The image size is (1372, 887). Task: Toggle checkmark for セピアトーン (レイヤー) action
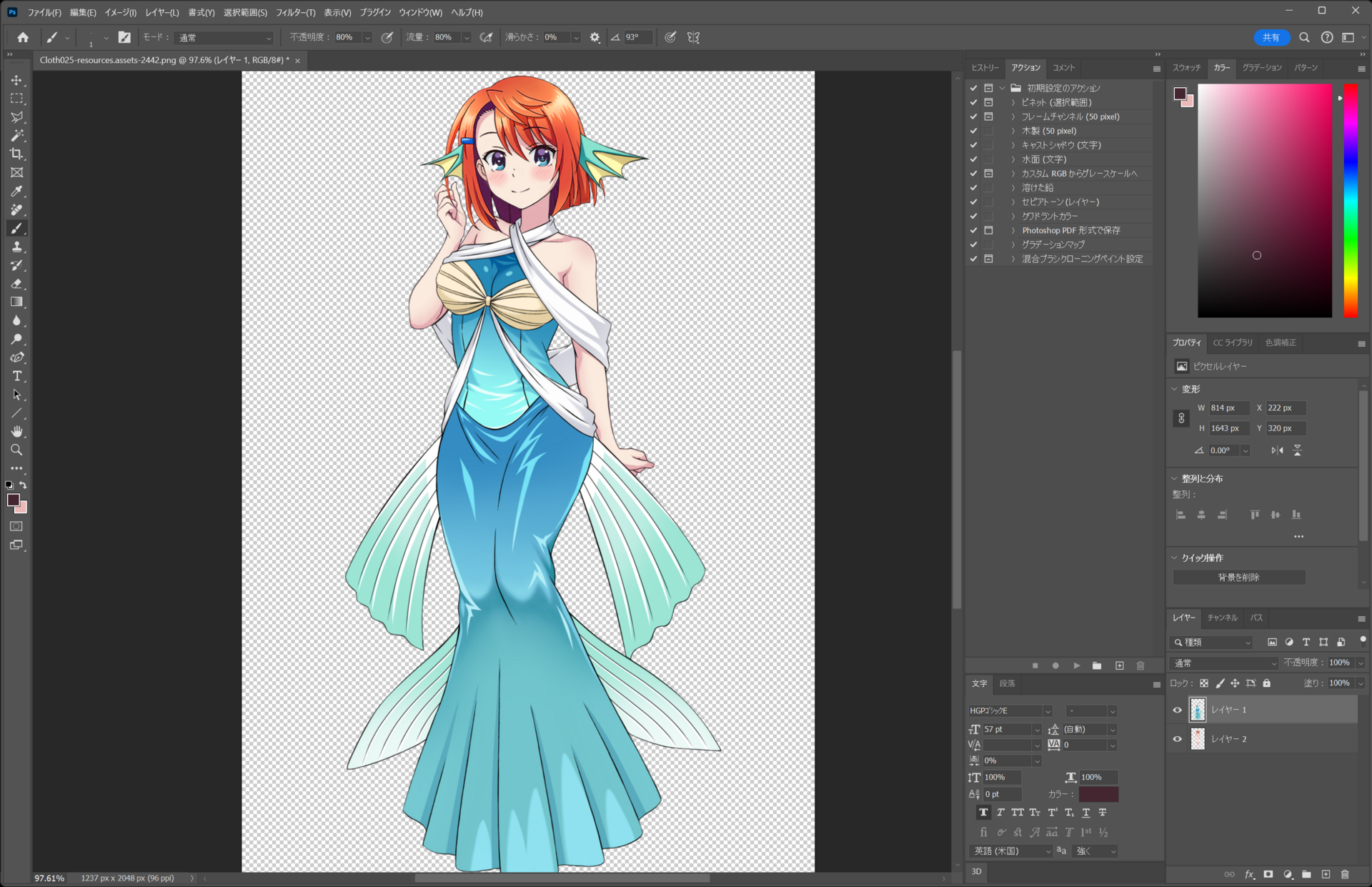pos(973,202)
